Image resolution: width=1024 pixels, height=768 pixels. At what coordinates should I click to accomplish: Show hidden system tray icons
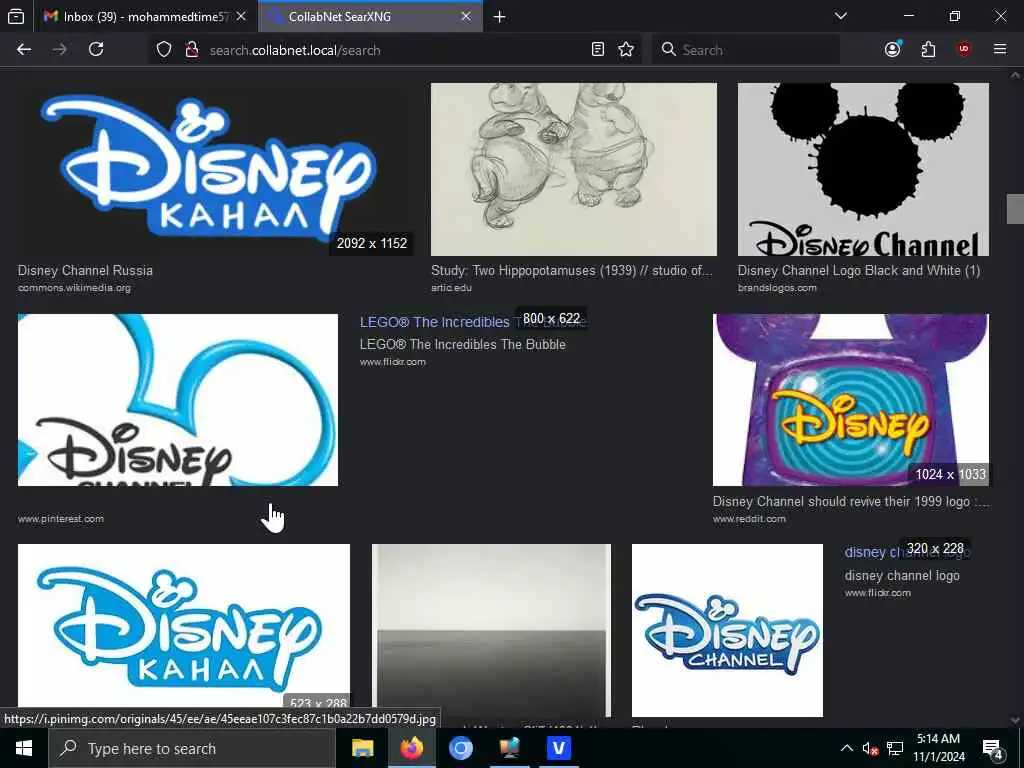(846, 748)
